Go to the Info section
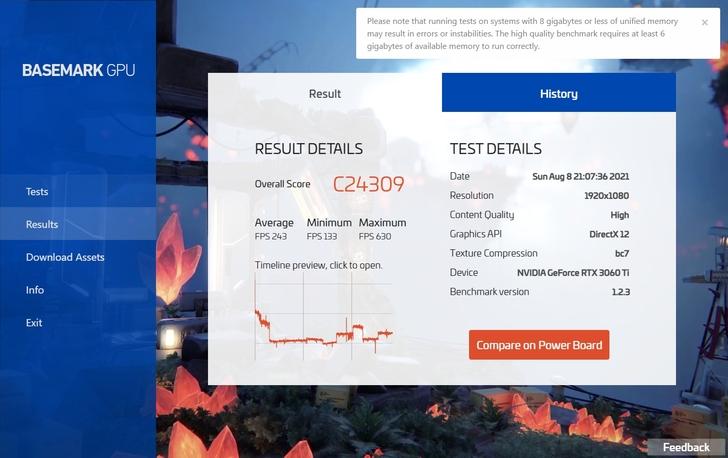The height and width of the screenshot is (458, 728). pos(78,290)
